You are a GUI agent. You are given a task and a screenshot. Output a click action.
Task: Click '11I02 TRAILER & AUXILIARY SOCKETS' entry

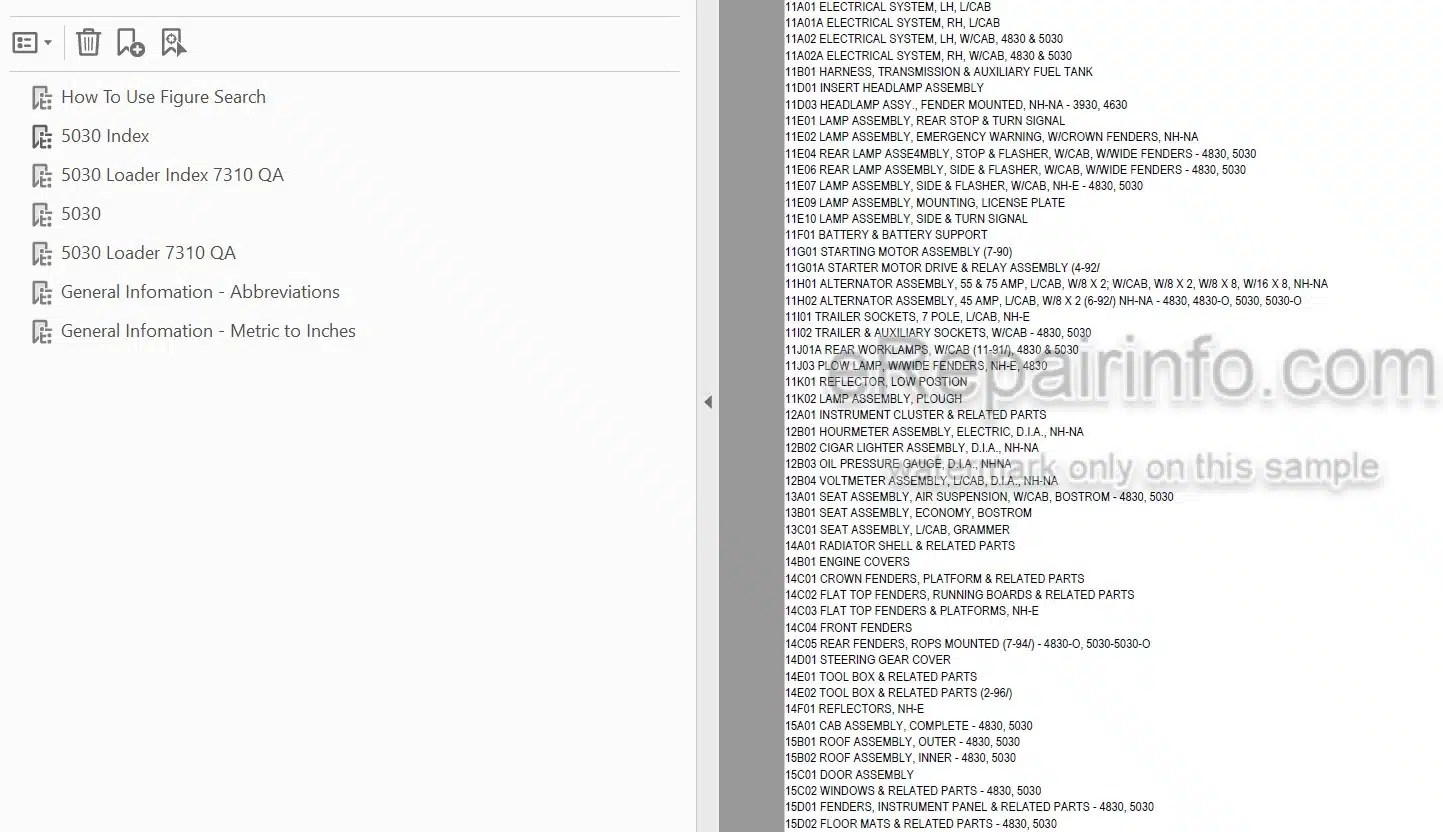pos(938,333)
